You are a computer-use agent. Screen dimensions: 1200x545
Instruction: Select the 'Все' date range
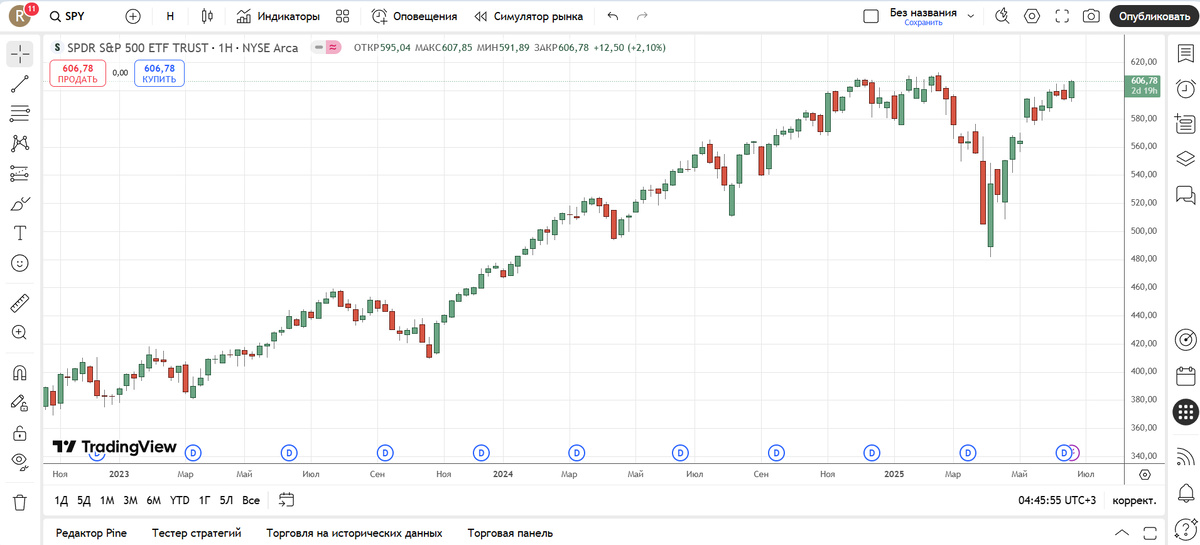(251, 500)
